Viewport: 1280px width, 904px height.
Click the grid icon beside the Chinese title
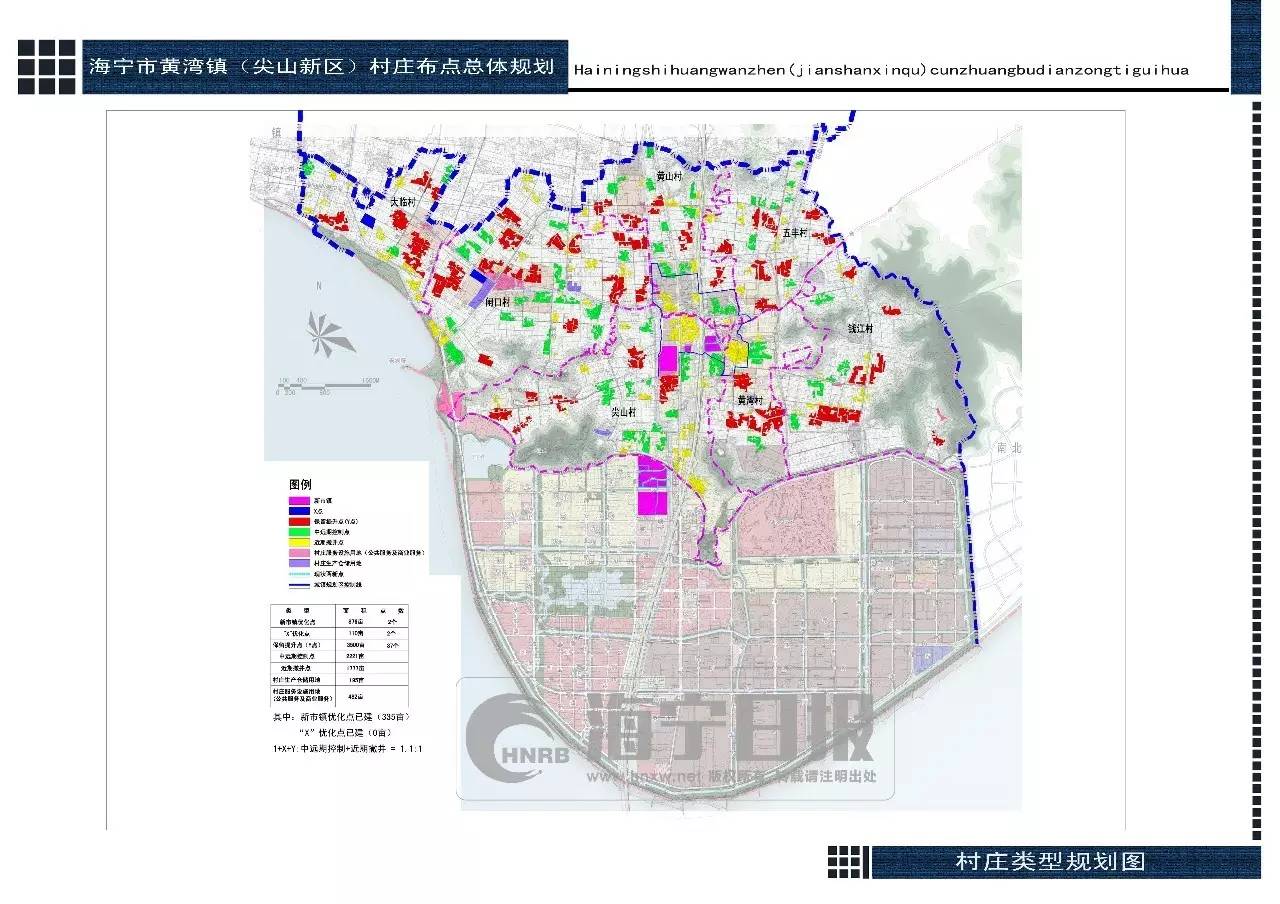point(47,67)
